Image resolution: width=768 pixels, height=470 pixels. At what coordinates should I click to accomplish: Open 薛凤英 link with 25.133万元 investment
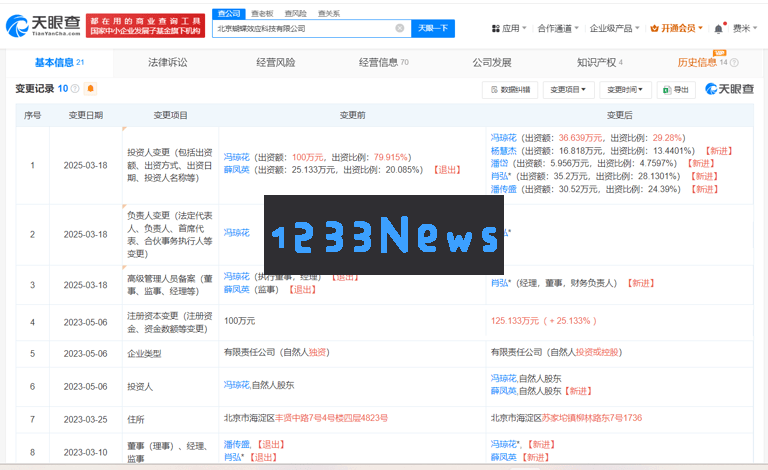pyautogui.click(x=237, y=169)
